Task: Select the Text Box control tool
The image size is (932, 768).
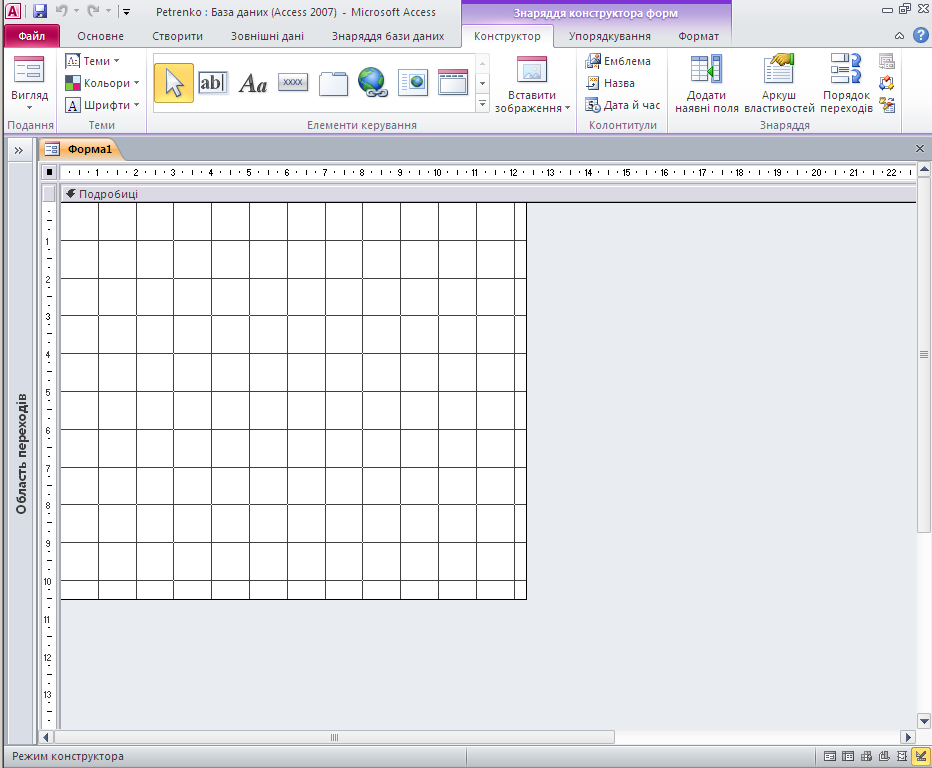Action: tap(213, 83)
